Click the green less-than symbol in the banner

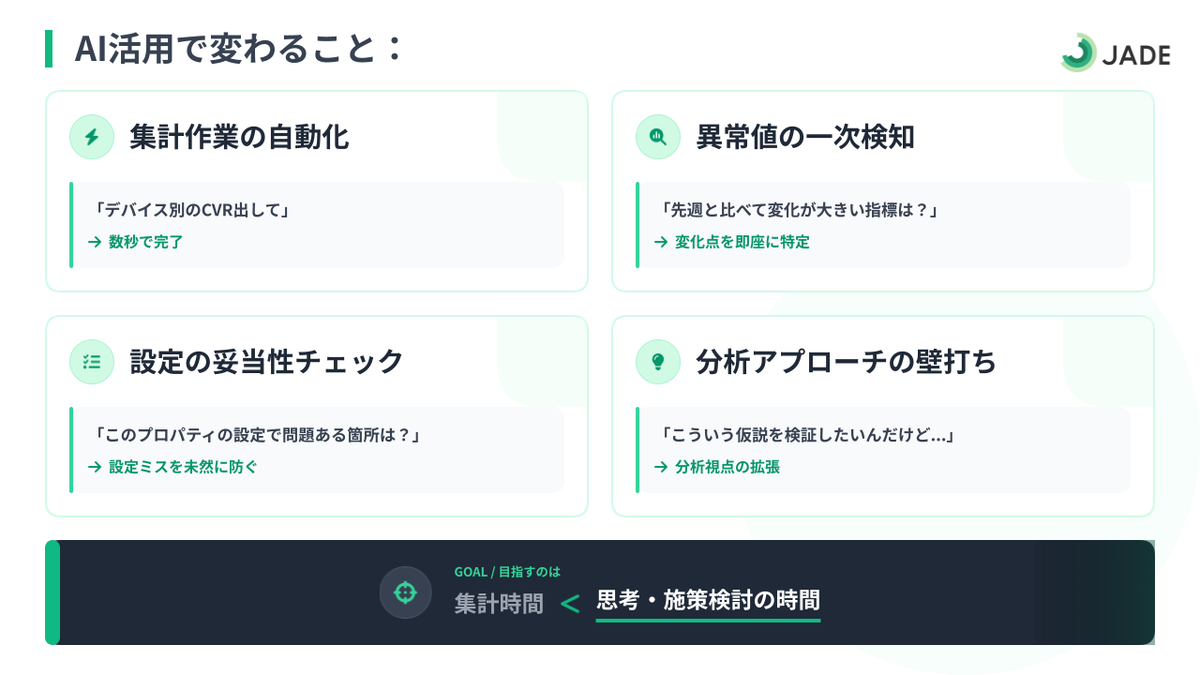570,603
